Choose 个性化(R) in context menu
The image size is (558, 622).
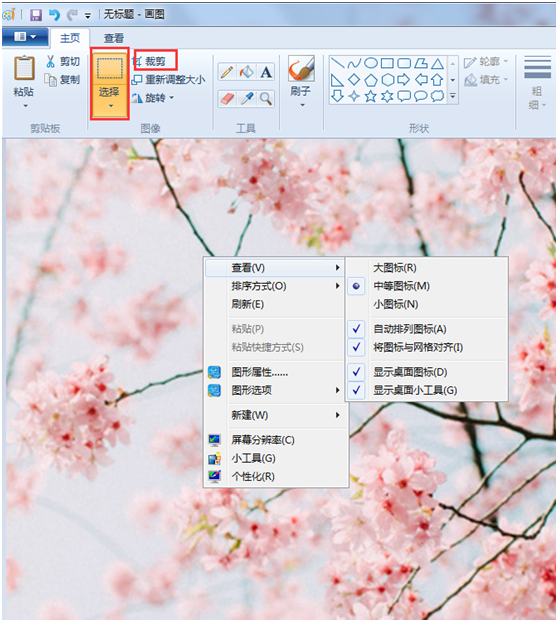coord(275,476)
